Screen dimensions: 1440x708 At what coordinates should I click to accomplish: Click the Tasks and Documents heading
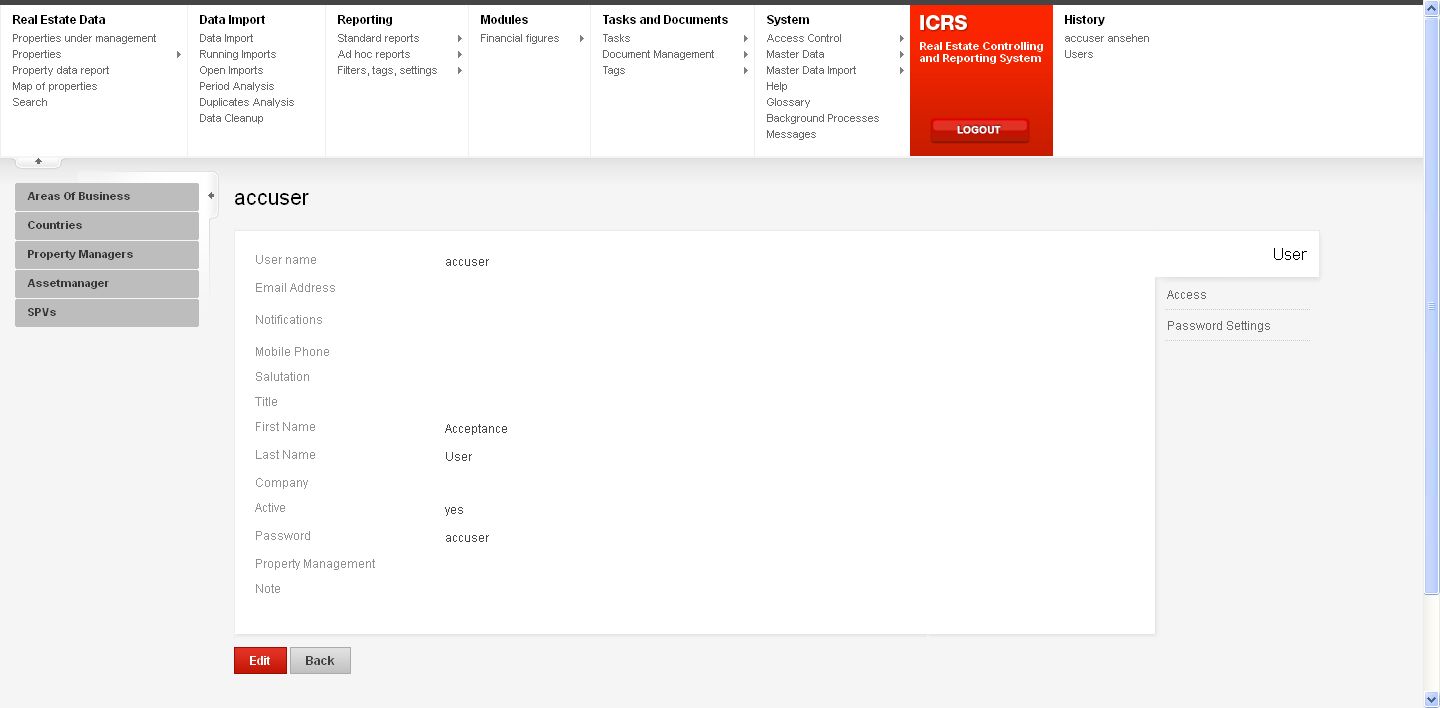click(x=665, y=19)
